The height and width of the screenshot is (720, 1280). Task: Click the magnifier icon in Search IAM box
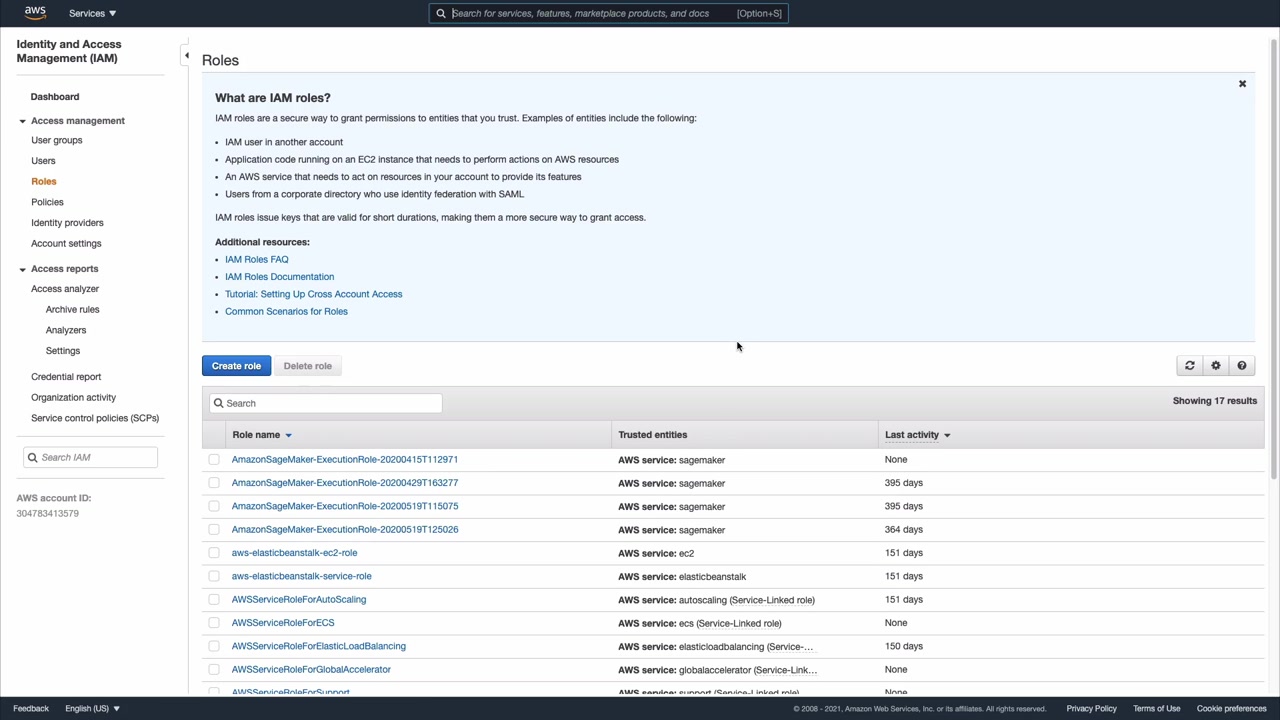pos(33,457)
